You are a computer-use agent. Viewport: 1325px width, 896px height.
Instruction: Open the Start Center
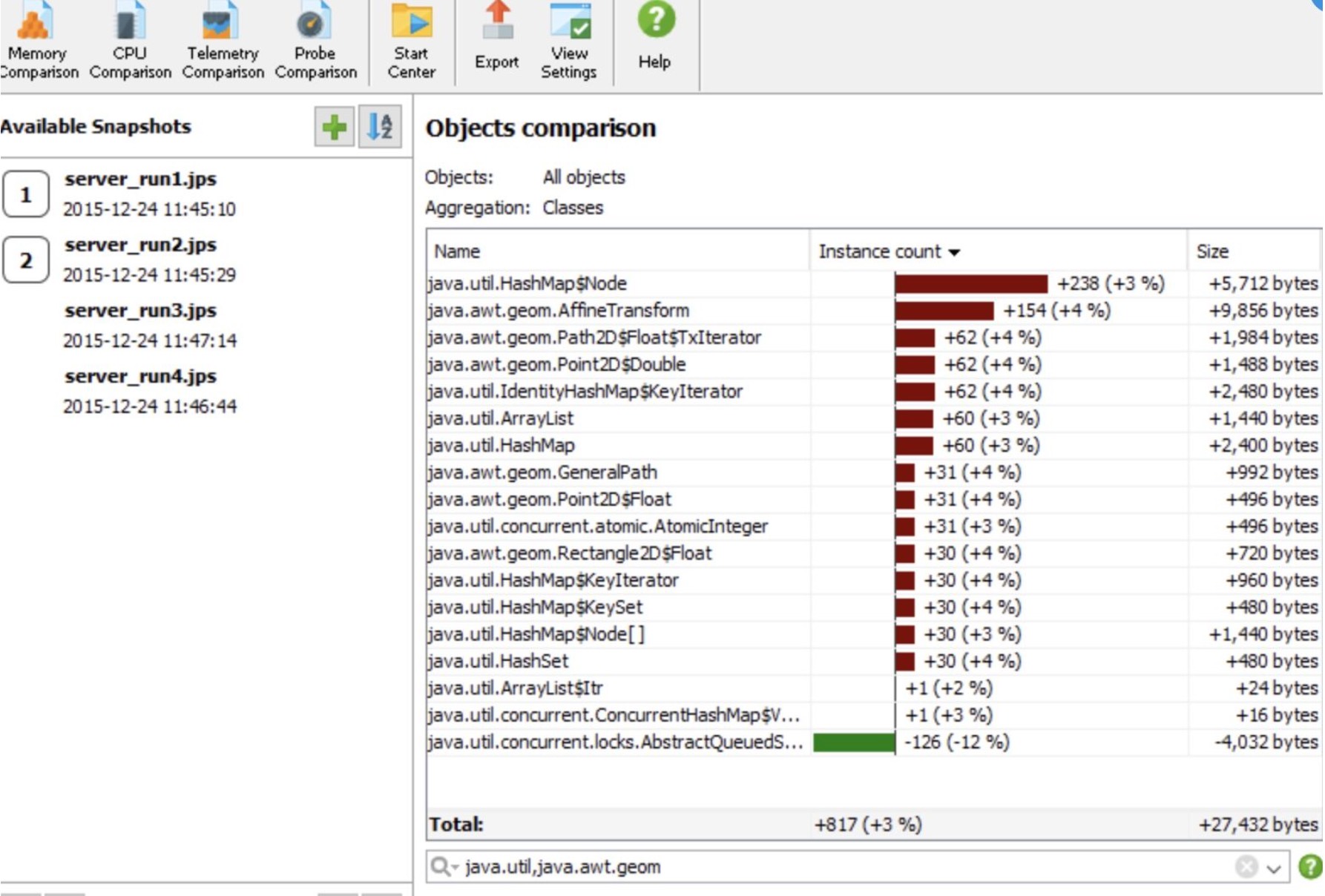coord(411,37)
